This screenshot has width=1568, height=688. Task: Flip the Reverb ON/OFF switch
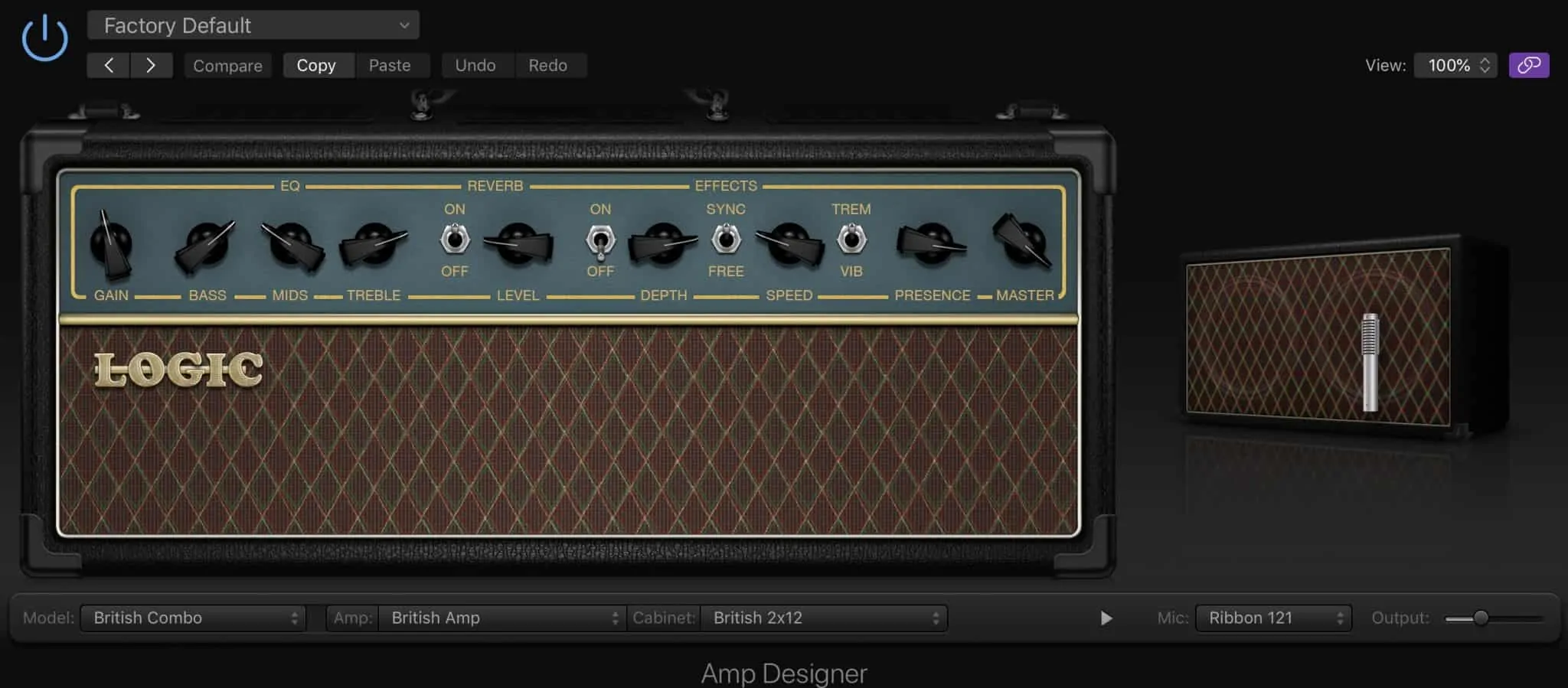pos(455,240)
